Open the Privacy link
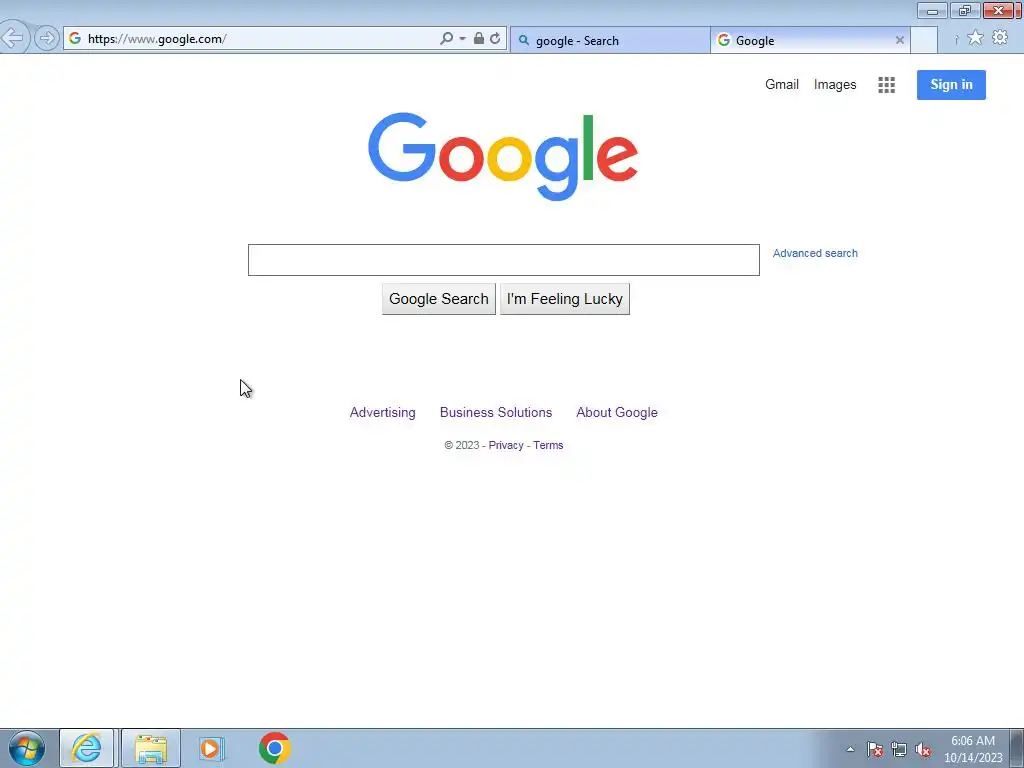Image resolution: width=1024 pixels, height=768 pixels. 506,445
